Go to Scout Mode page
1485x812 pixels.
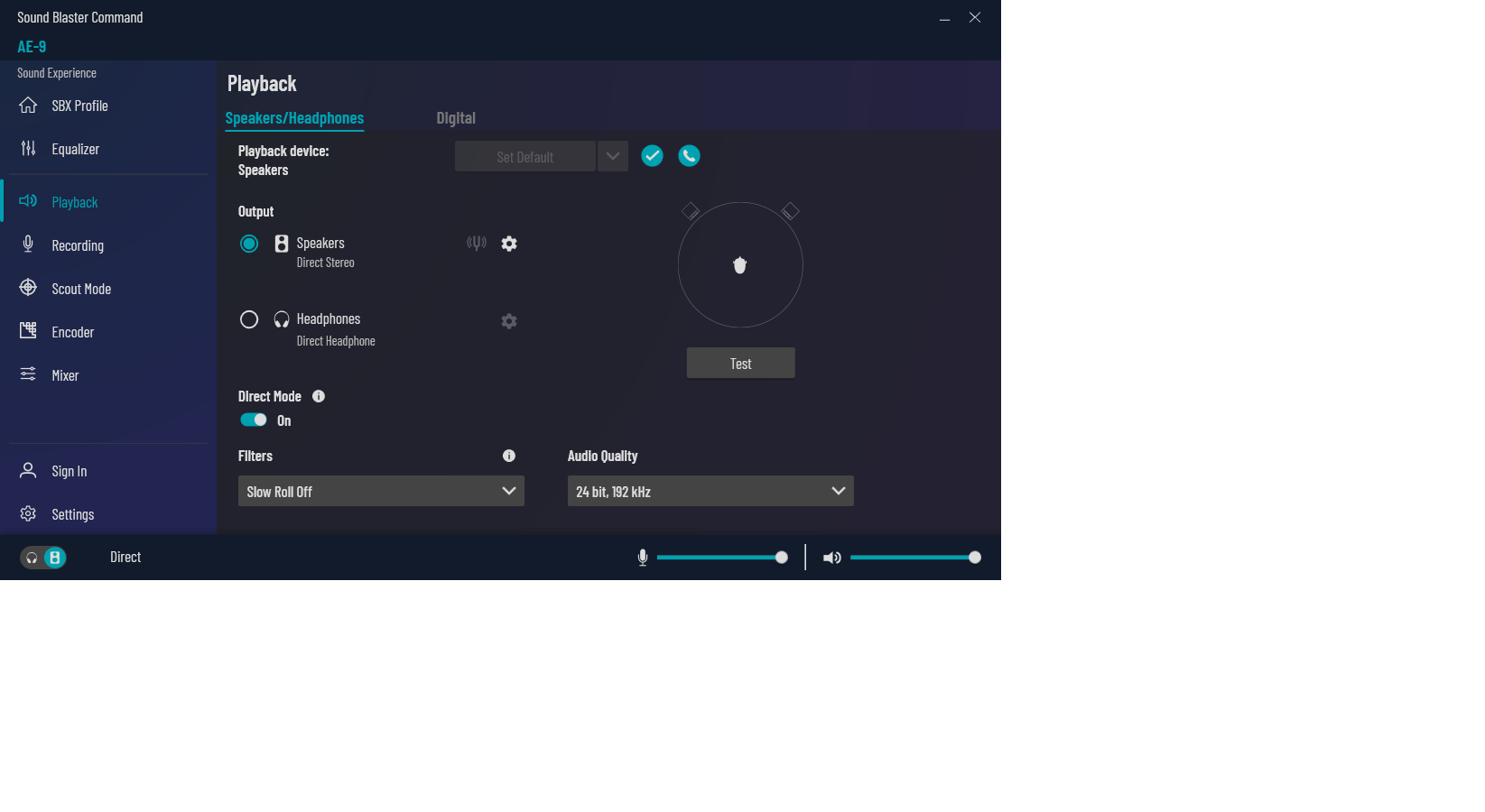(x=81, y=289)
